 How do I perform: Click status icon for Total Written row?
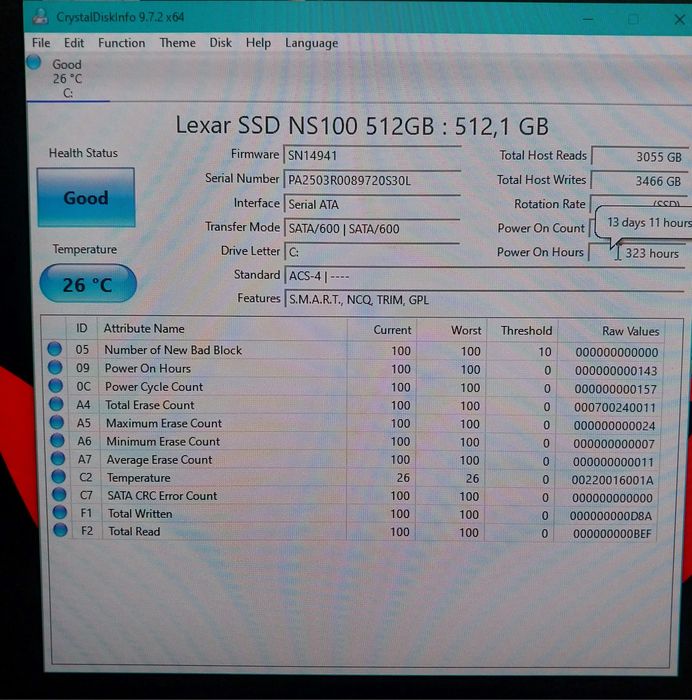(x=60, y=512)
